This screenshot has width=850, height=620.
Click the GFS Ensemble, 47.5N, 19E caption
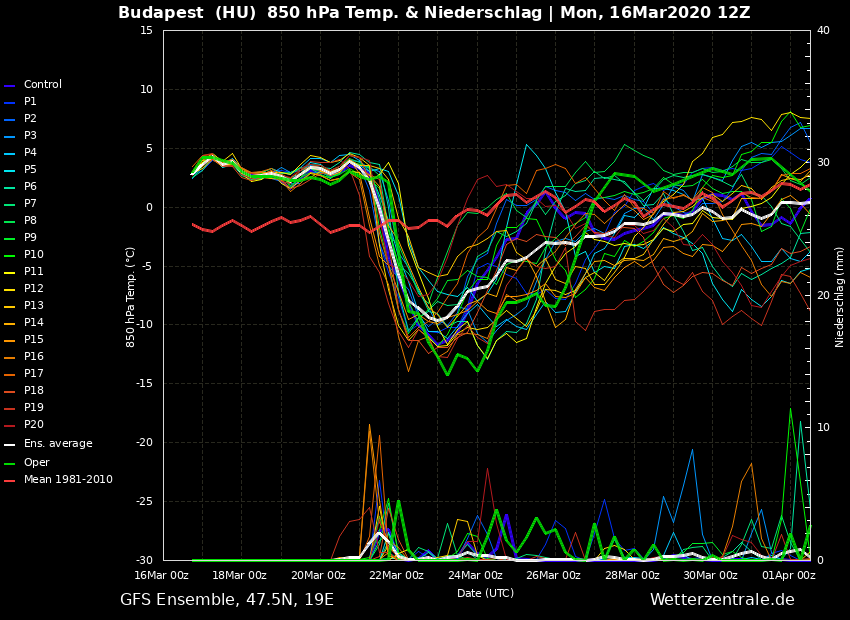tap(227, 600)
